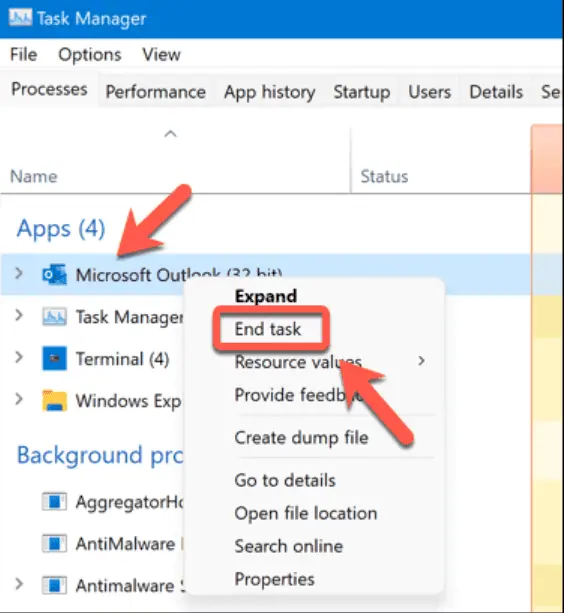Select the Windows Explorer row text
Image resolution: width=564 pixels, height=613 pixels.
pyautogui.click(x=128, y=401)
